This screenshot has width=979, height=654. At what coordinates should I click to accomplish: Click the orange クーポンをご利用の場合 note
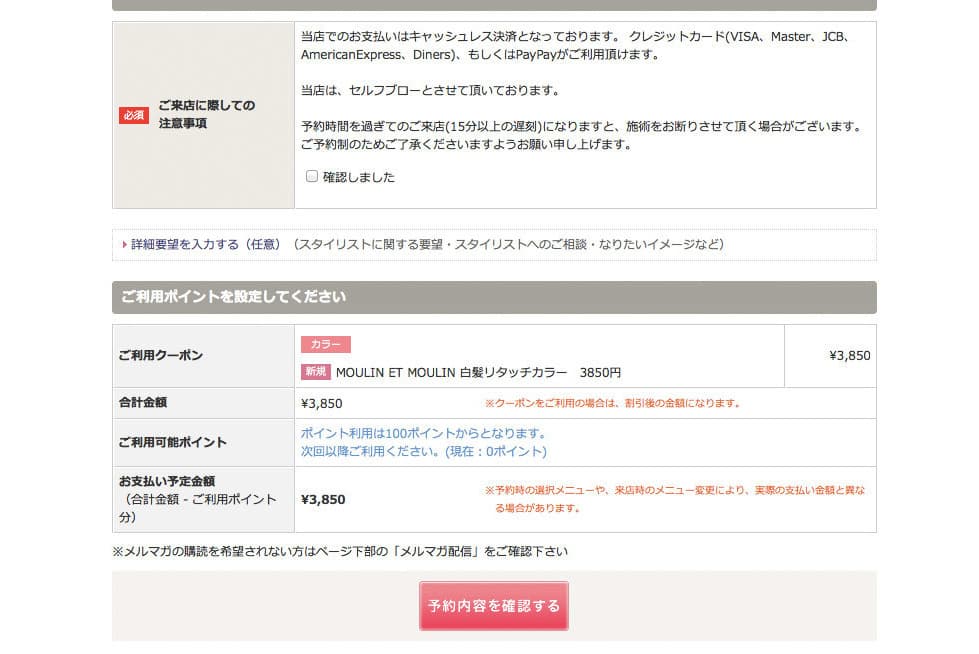point(612,403)
